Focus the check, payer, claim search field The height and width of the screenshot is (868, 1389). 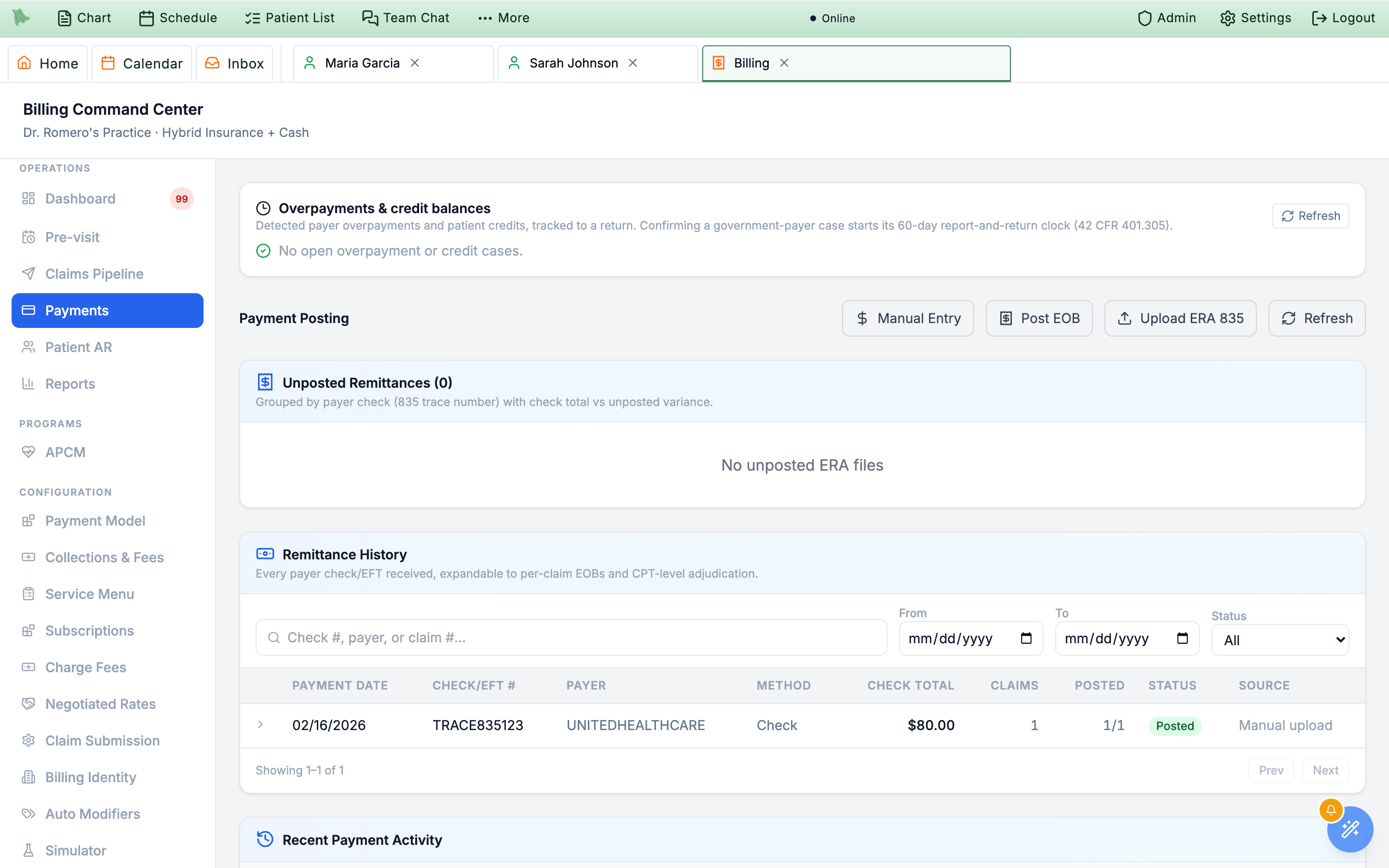pos(571,638)
